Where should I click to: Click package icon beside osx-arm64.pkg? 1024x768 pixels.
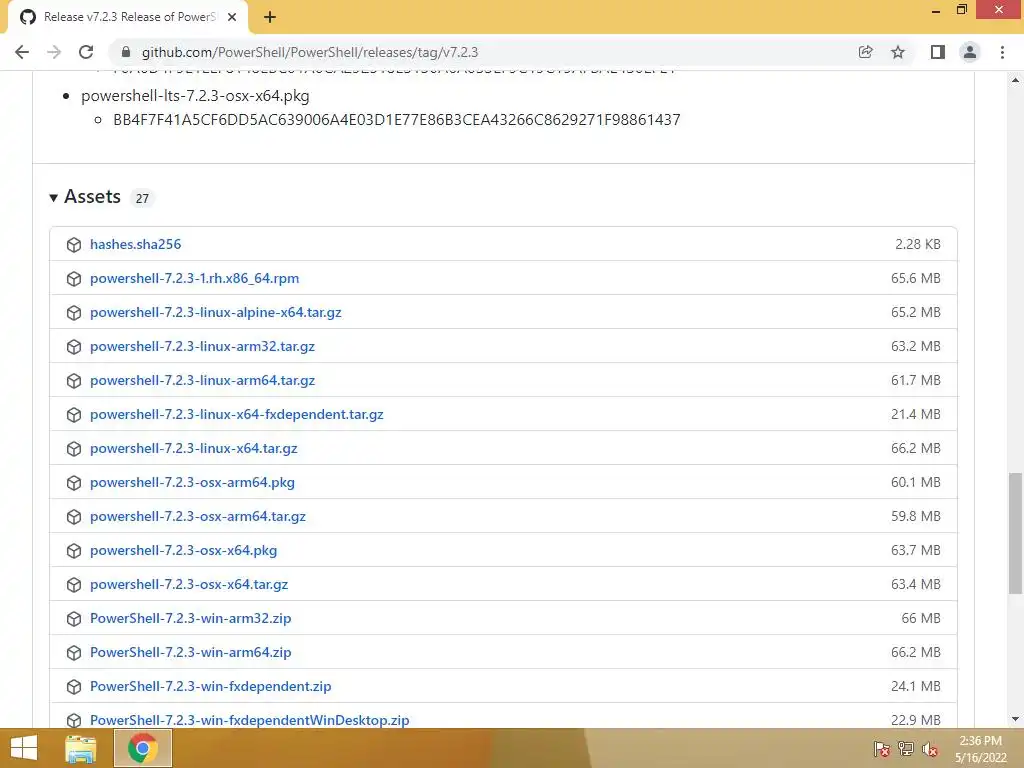tap(74, 483)
